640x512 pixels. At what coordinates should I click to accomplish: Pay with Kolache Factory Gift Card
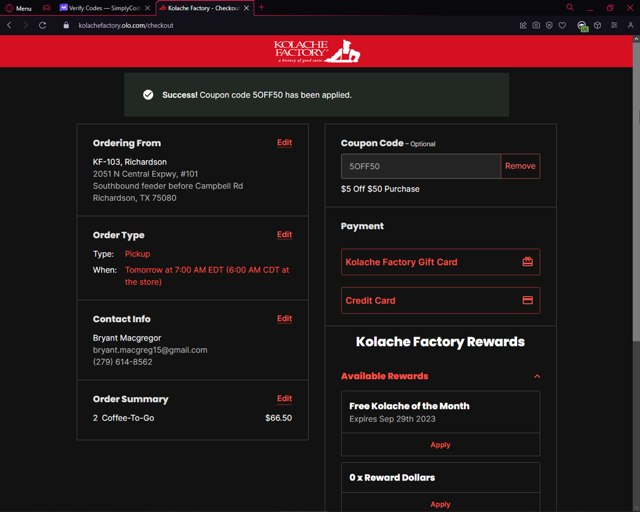tap(440, 262)
